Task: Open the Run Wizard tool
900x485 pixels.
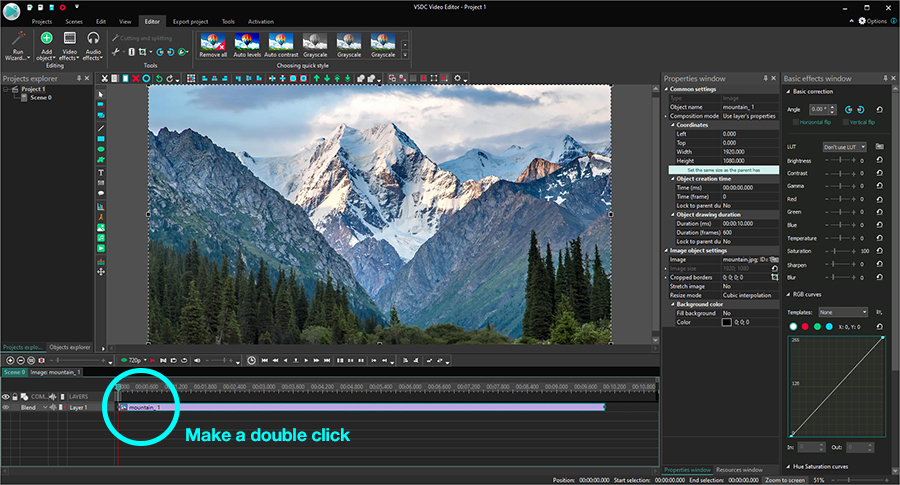Action: tap(18, 44)
